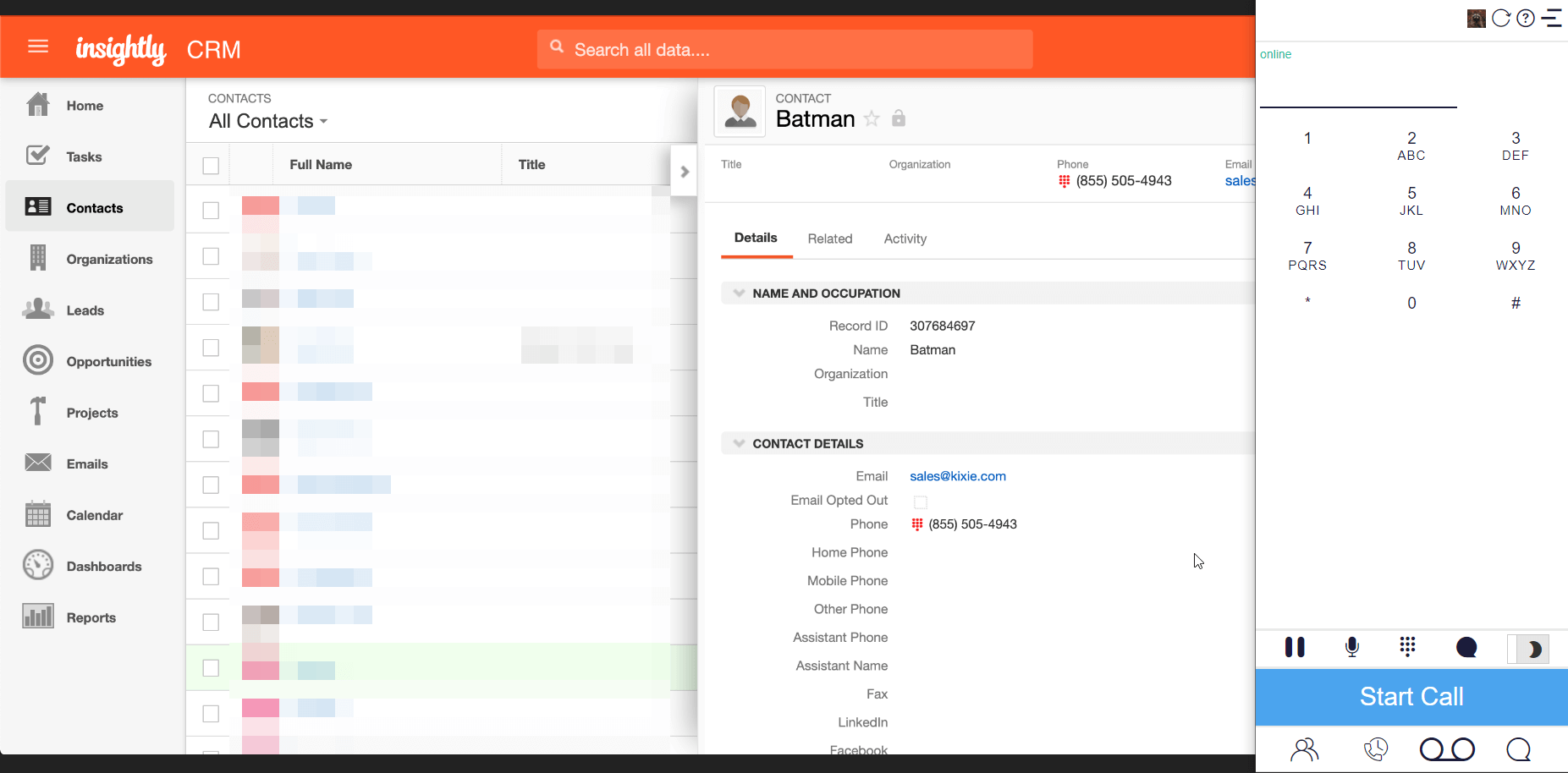Check the first contact row checkbox
Viewport: 1568px width, 773px height.
[211, 211]
